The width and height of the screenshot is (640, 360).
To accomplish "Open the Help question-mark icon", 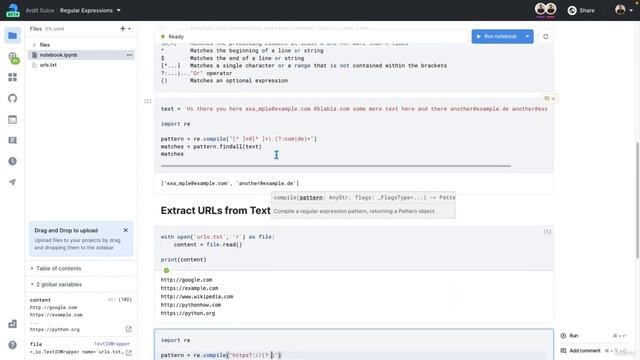I will click(x=13, y=345).
